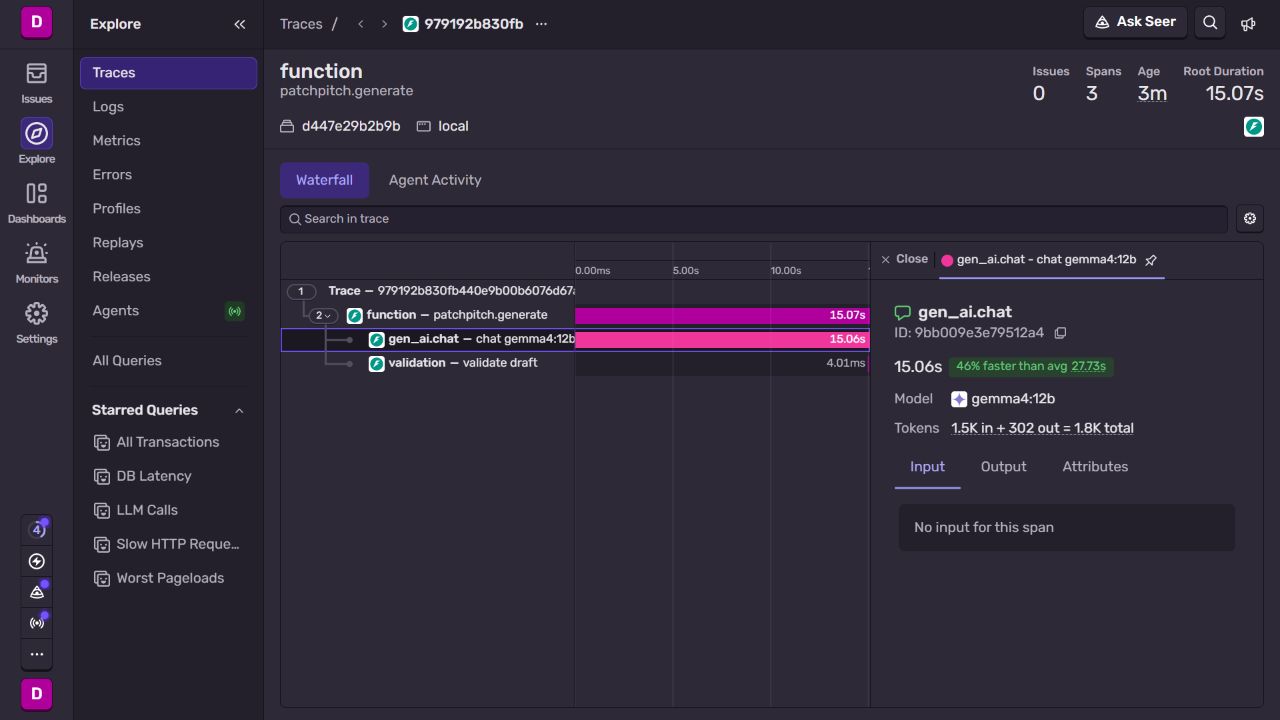1280x720 pixels.
Task: Open the organization avatar menu at top
Action: pyautogui.click(x=37, y=22)
